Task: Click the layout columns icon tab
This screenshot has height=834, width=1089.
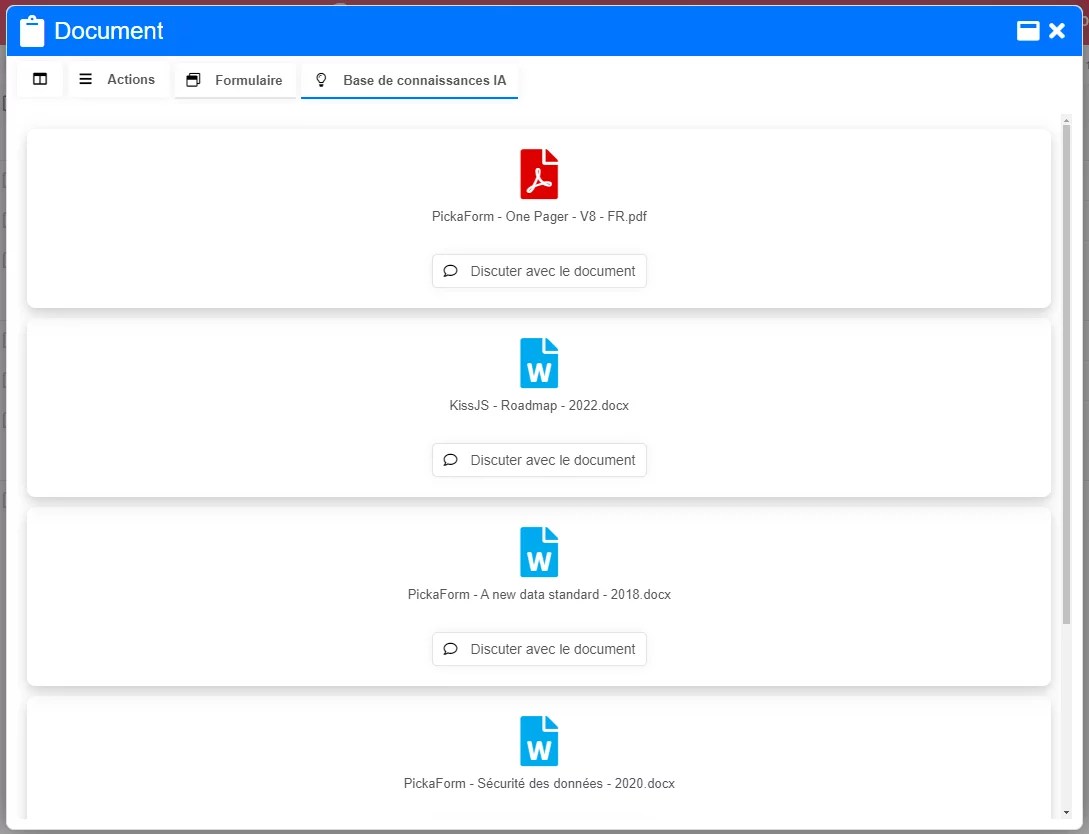Action: click(x=40, y=80)
